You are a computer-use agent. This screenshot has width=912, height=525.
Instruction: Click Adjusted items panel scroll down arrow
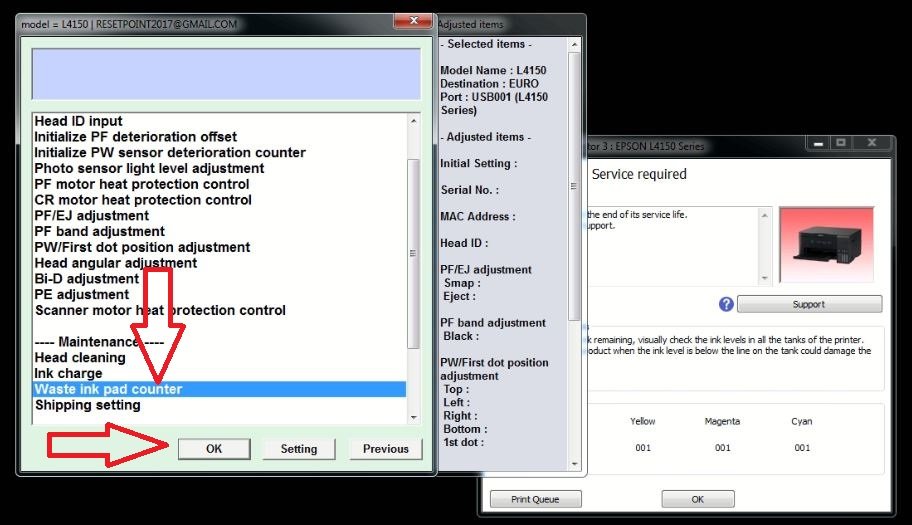(575, 463)
